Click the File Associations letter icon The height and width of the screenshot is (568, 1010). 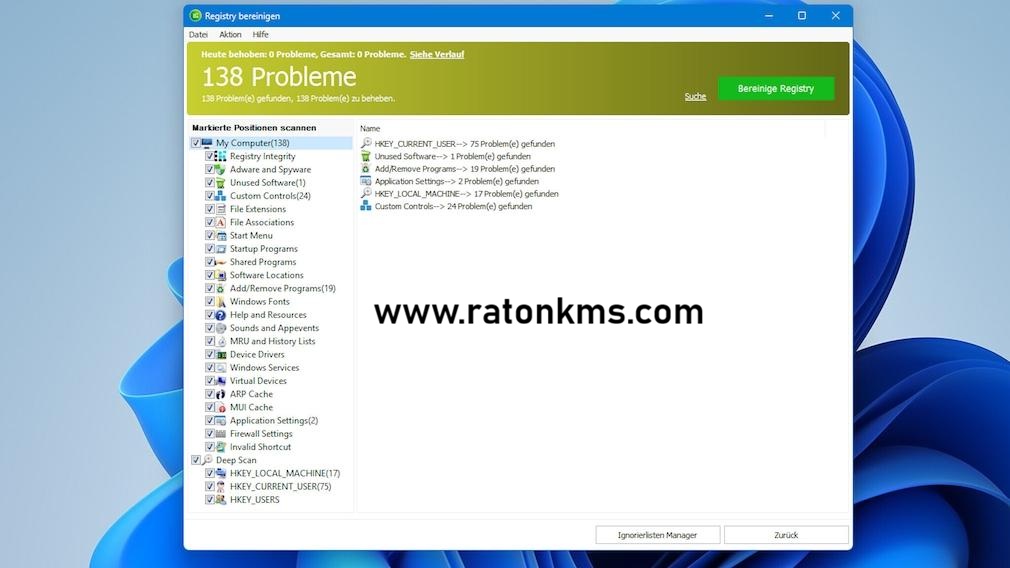220,222
